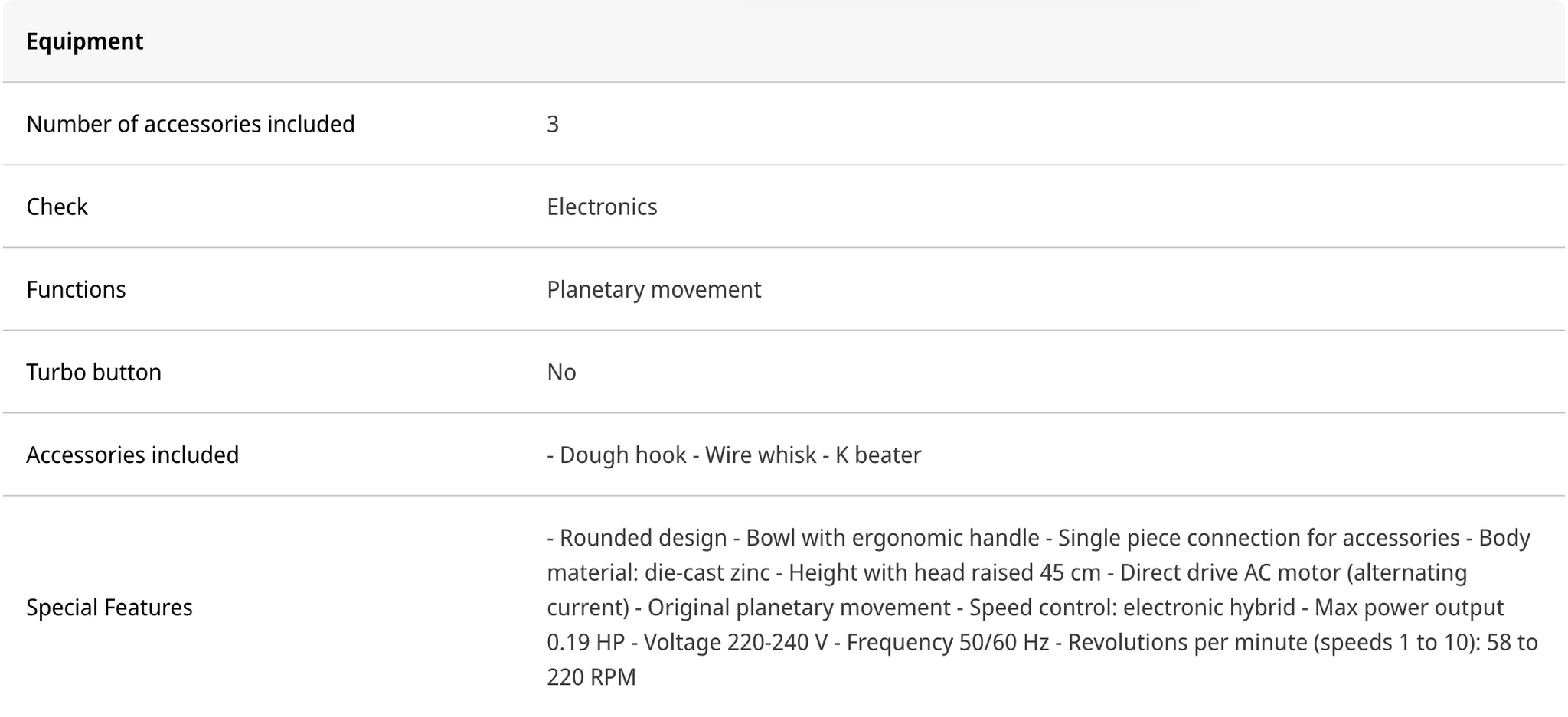1568x717 pixels.
Task: Select the 'Accessories included' row label
Action: point(132,455)
